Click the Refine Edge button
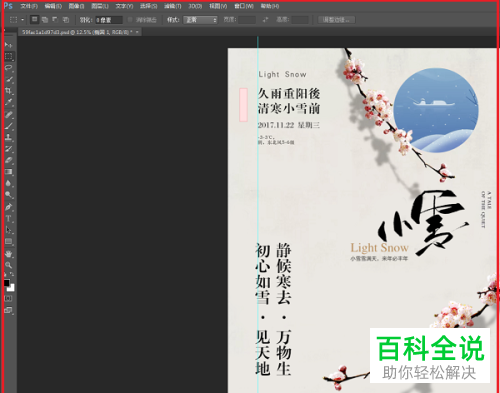This screenshot has height=393, width=500. point(336,20)
